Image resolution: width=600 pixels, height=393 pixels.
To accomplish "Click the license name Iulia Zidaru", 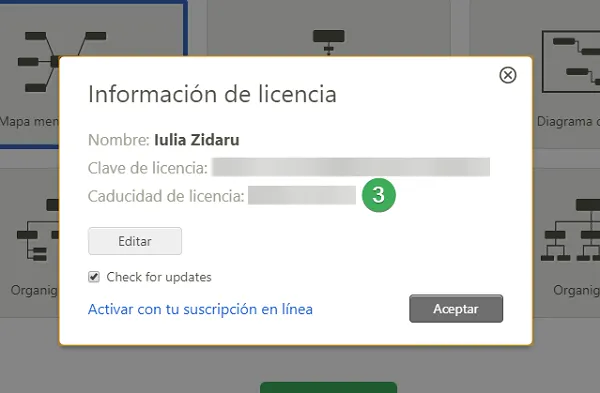I will tap(197, 140).
